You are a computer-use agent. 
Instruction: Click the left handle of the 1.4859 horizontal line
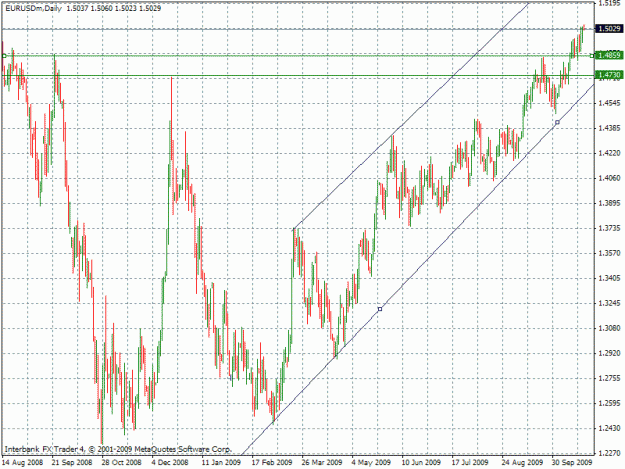coord(4,56)
